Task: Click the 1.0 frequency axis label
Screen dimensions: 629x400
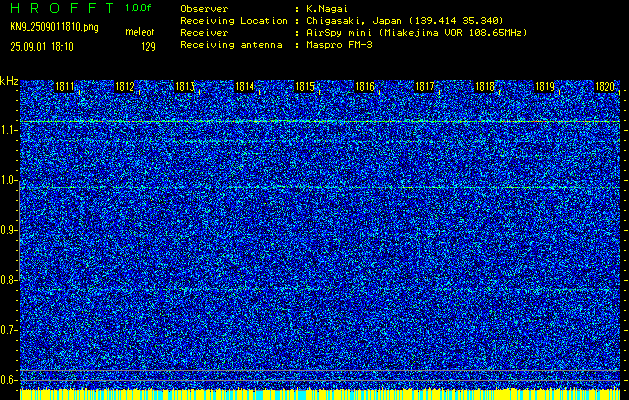Action: pyautogui.click(x=8, y=181)
